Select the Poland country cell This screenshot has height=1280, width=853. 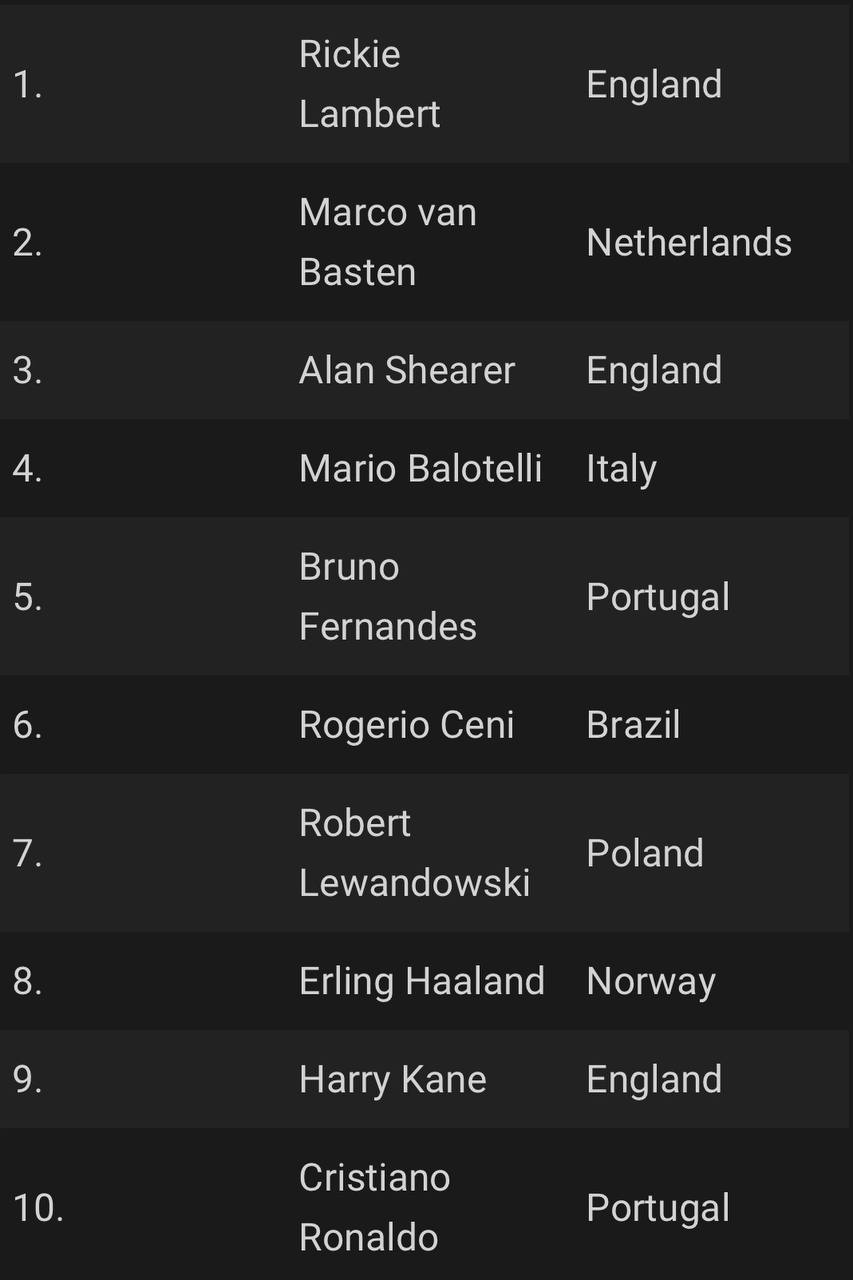click(x=645, y=853)
